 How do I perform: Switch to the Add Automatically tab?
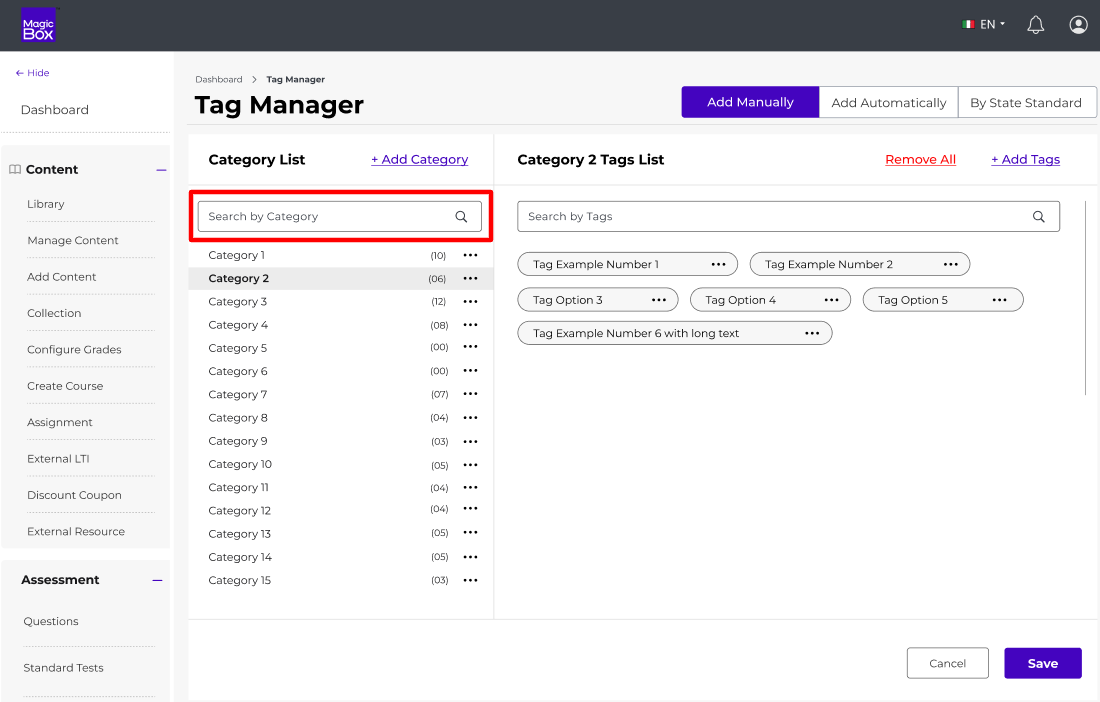[x=888, y=102]
